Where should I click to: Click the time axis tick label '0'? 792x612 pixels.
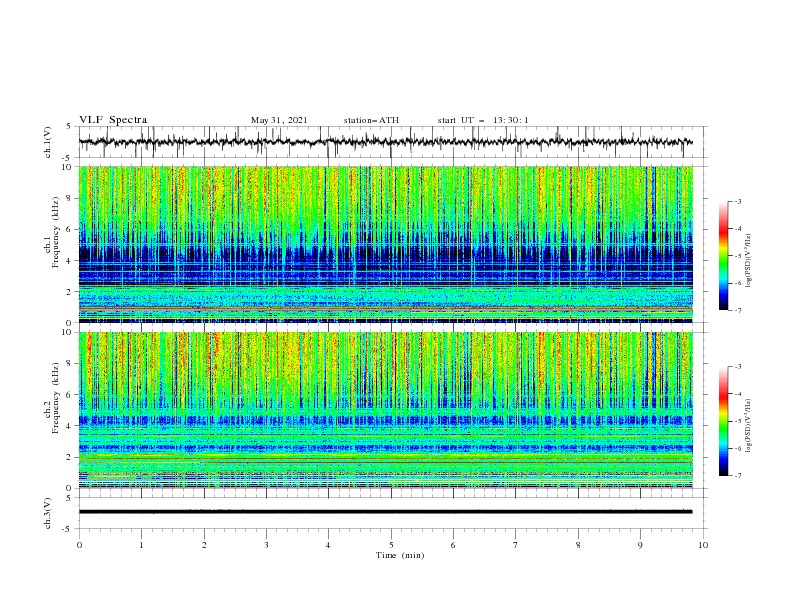tap(79, 545)
